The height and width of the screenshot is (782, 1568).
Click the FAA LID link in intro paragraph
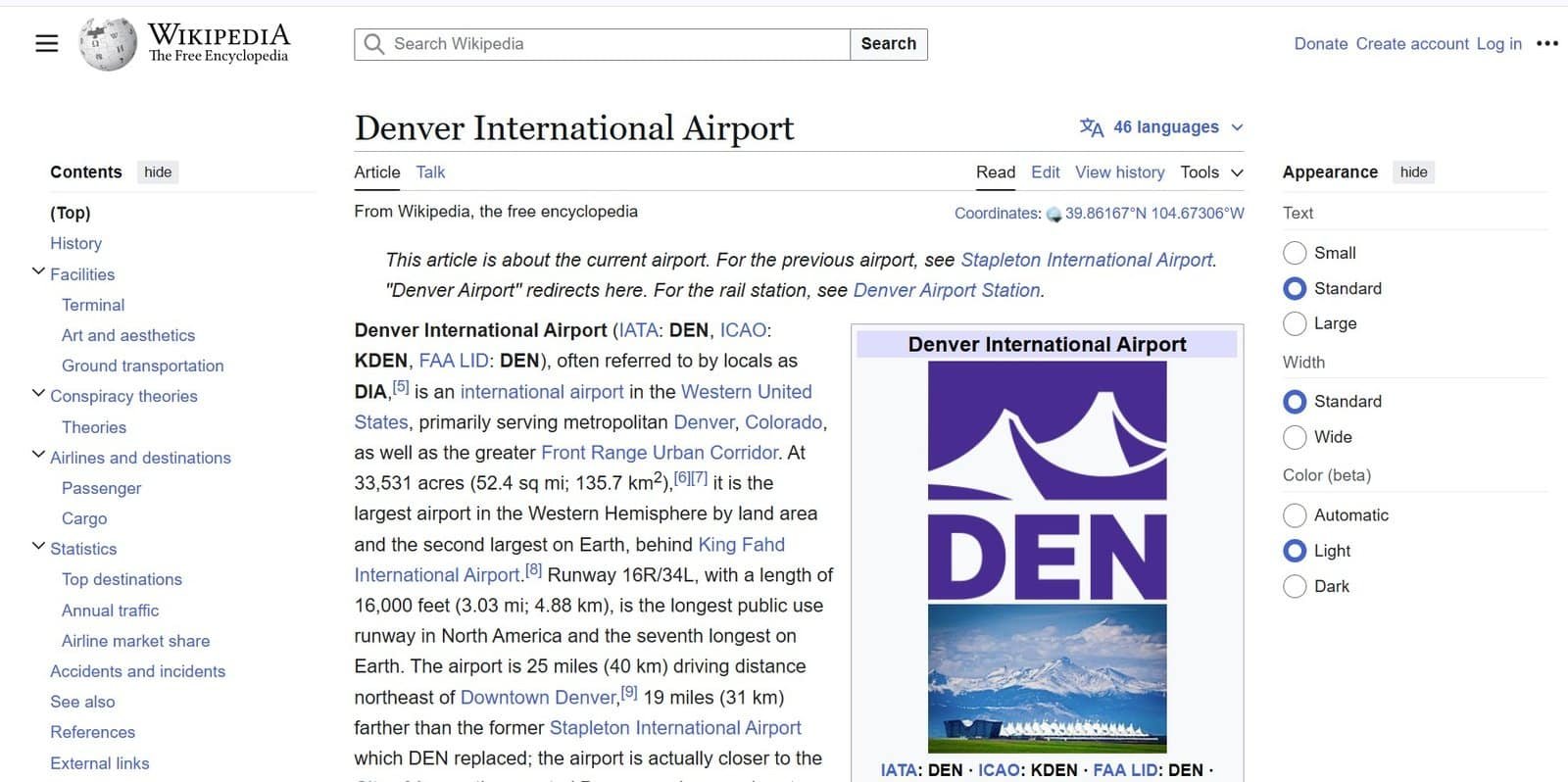(x=454, y=361)
